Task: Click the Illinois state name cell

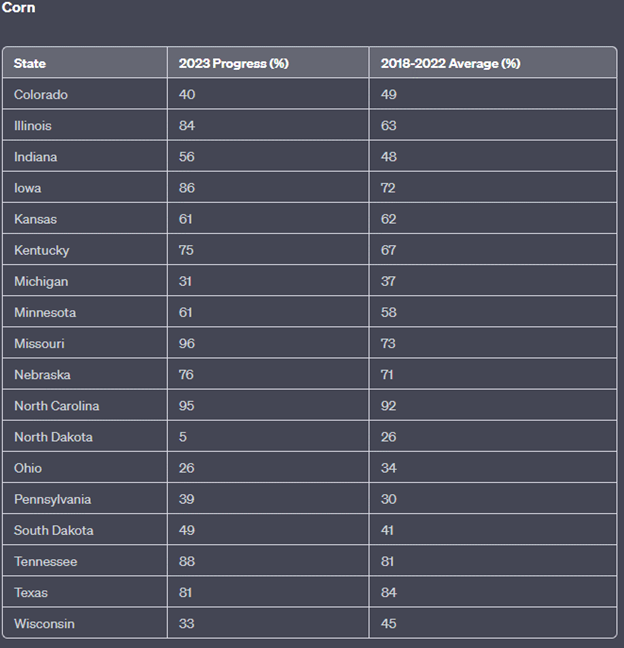Action: 33,126
